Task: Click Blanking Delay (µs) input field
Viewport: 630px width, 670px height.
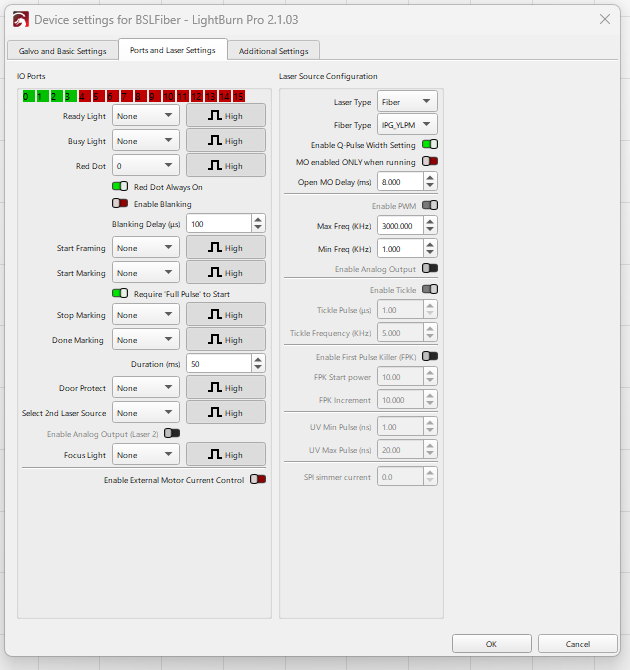Action: click(x=219, y=223)
